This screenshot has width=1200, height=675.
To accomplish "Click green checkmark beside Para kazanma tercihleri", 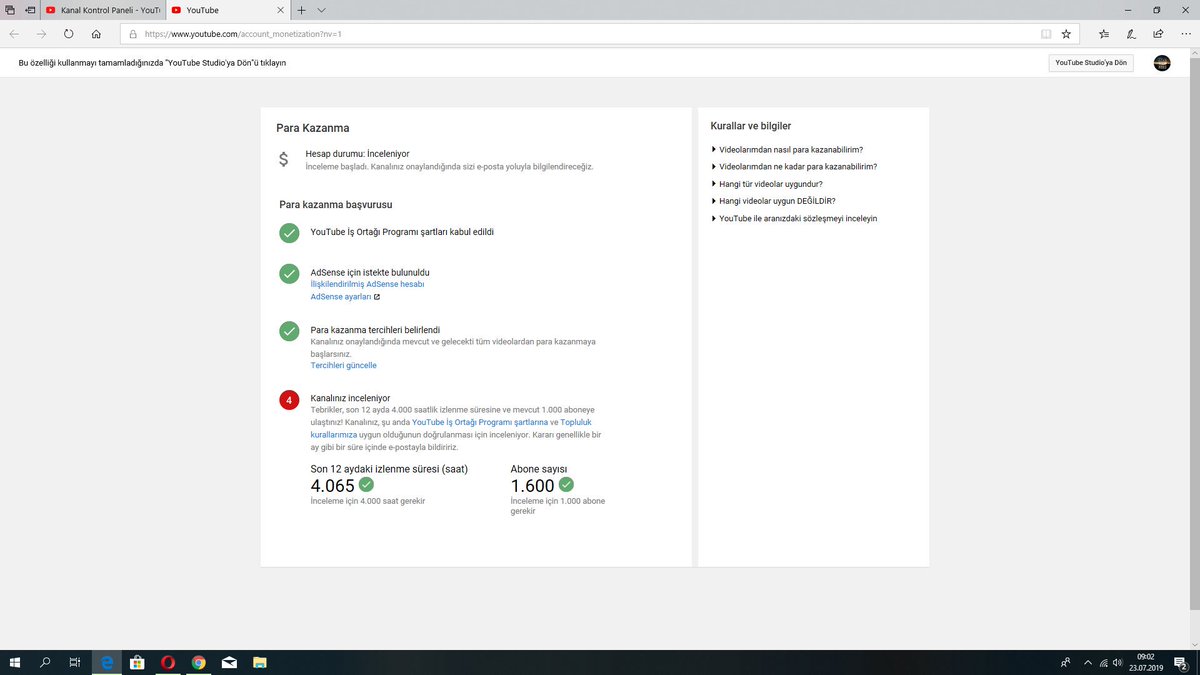I will [289, 331].
